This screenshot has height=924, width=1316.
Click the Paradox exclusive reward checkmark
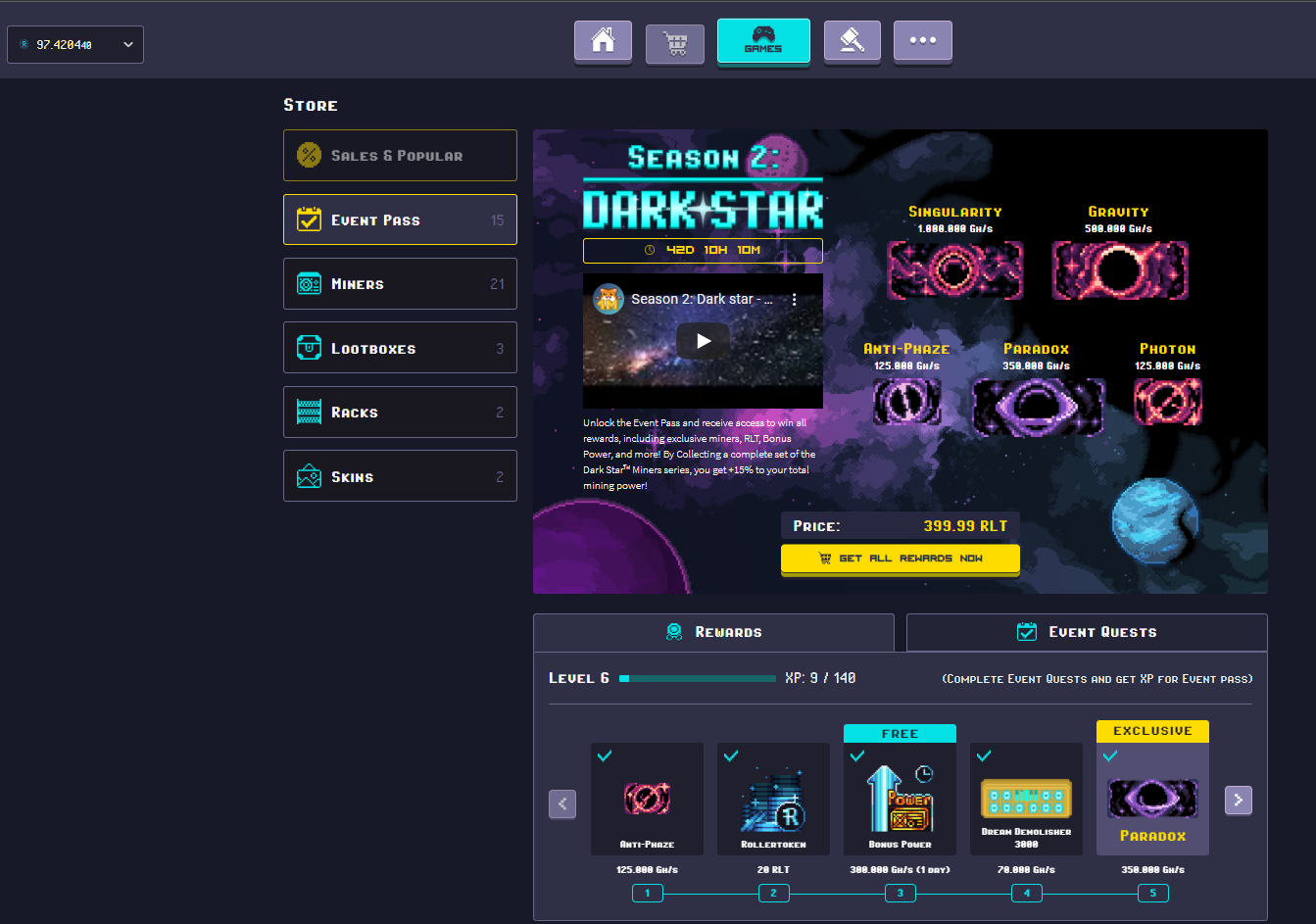[x=1110, y=755]
